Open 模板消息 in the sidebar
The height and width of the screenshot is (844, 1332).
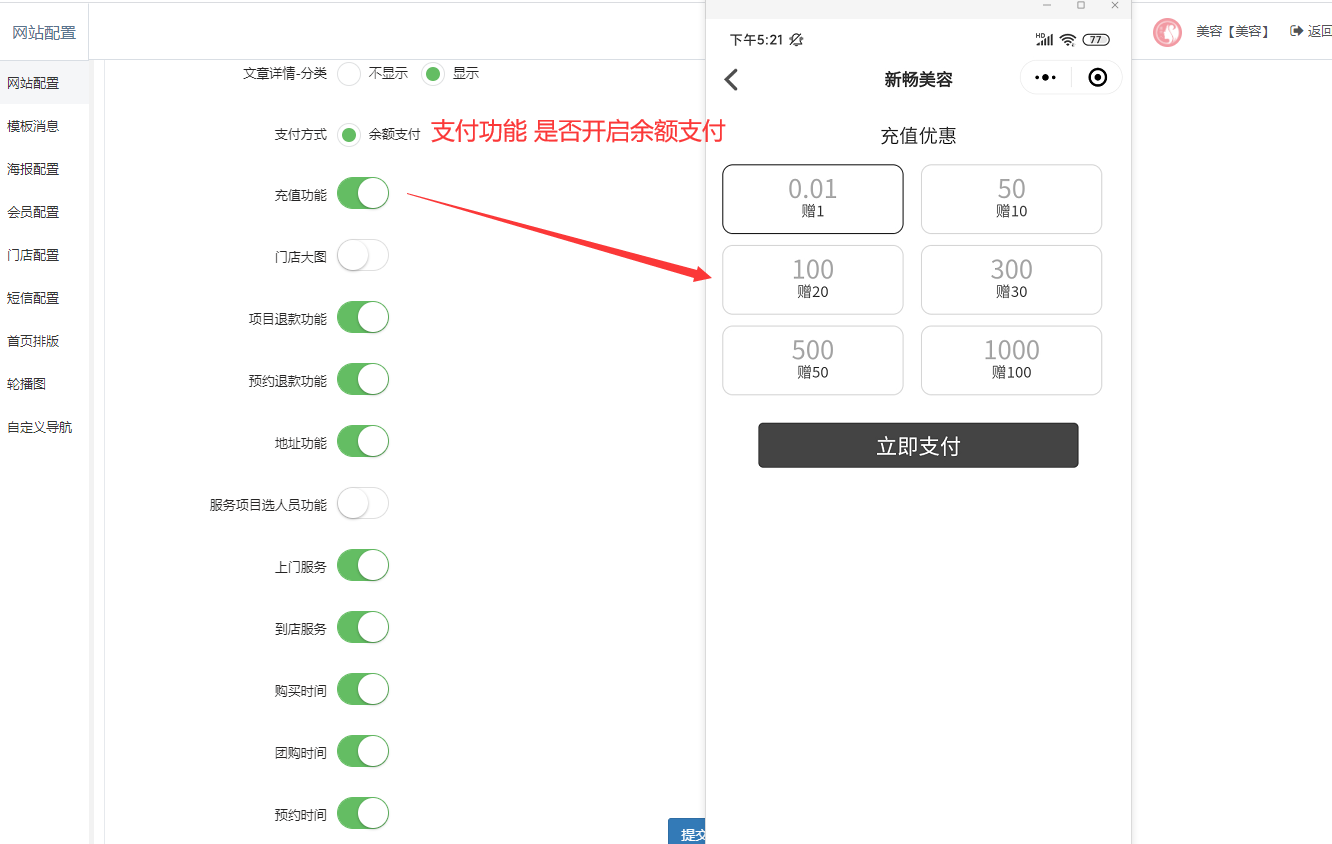(x=44, y=126)
